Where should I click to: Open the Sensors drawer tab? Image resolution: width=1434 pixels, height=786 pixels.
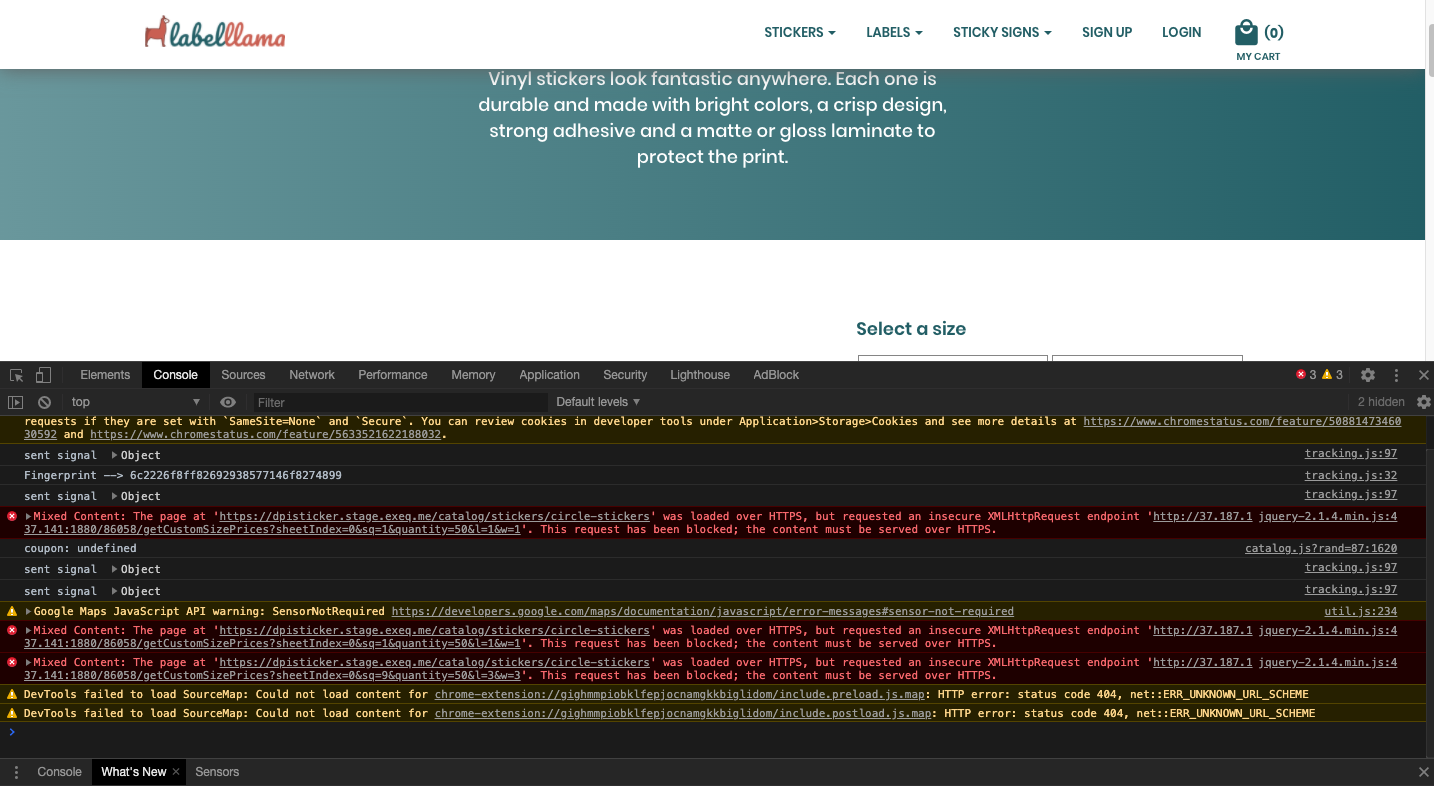[217, 772]
